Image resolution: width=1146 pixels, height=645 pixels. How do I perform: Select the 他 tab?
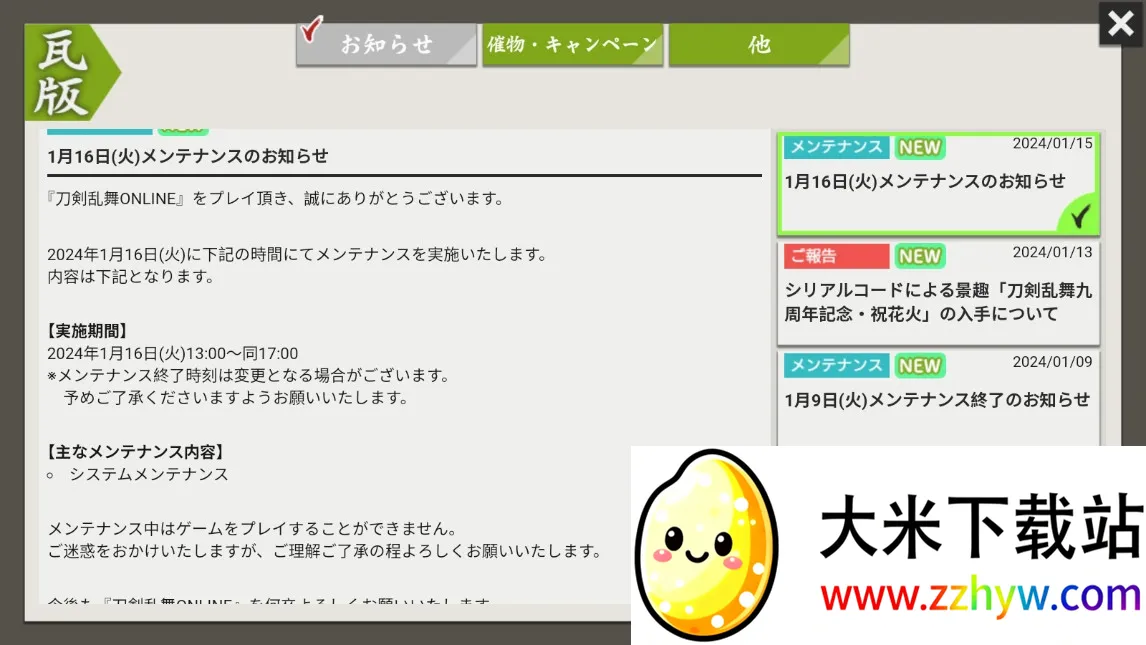click(x=759, y=45)
